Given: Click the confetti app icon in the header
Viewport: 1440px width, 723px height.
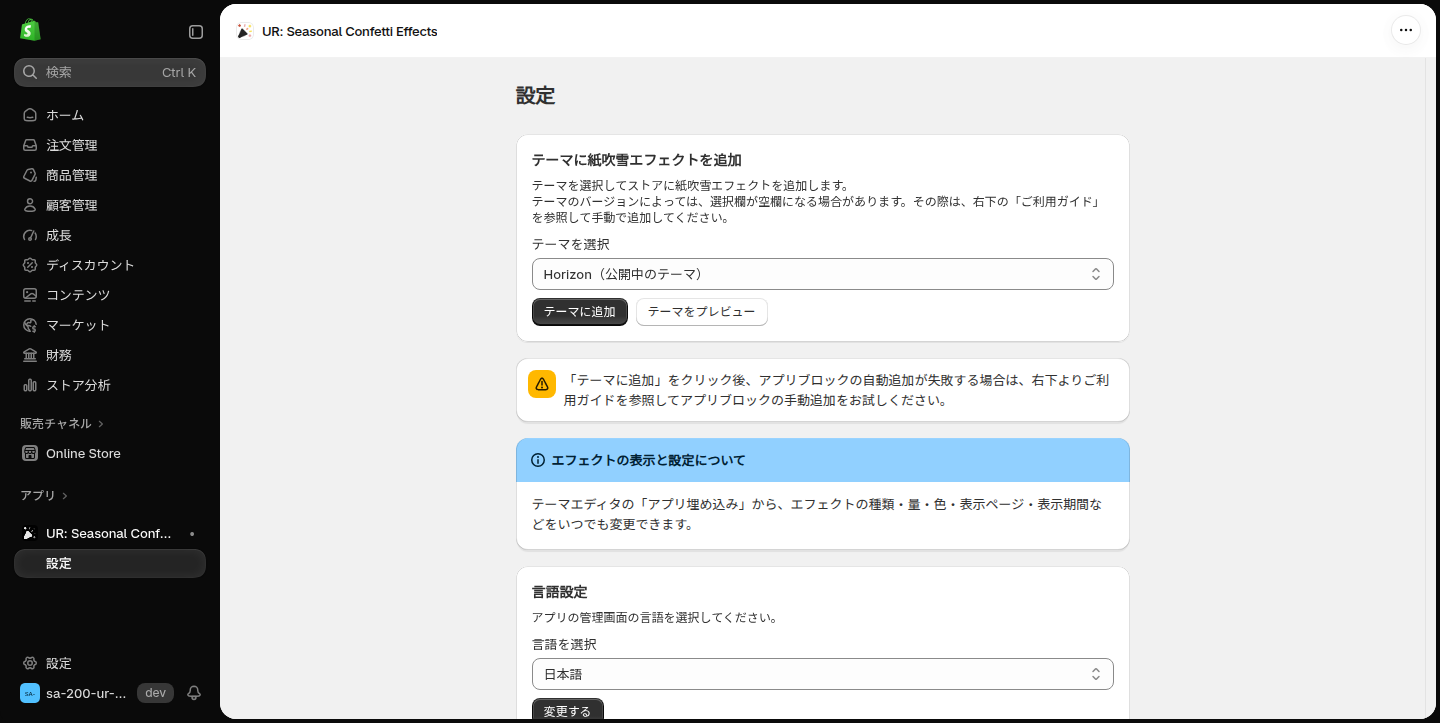Looking at the screenshot, I should 244,31.
